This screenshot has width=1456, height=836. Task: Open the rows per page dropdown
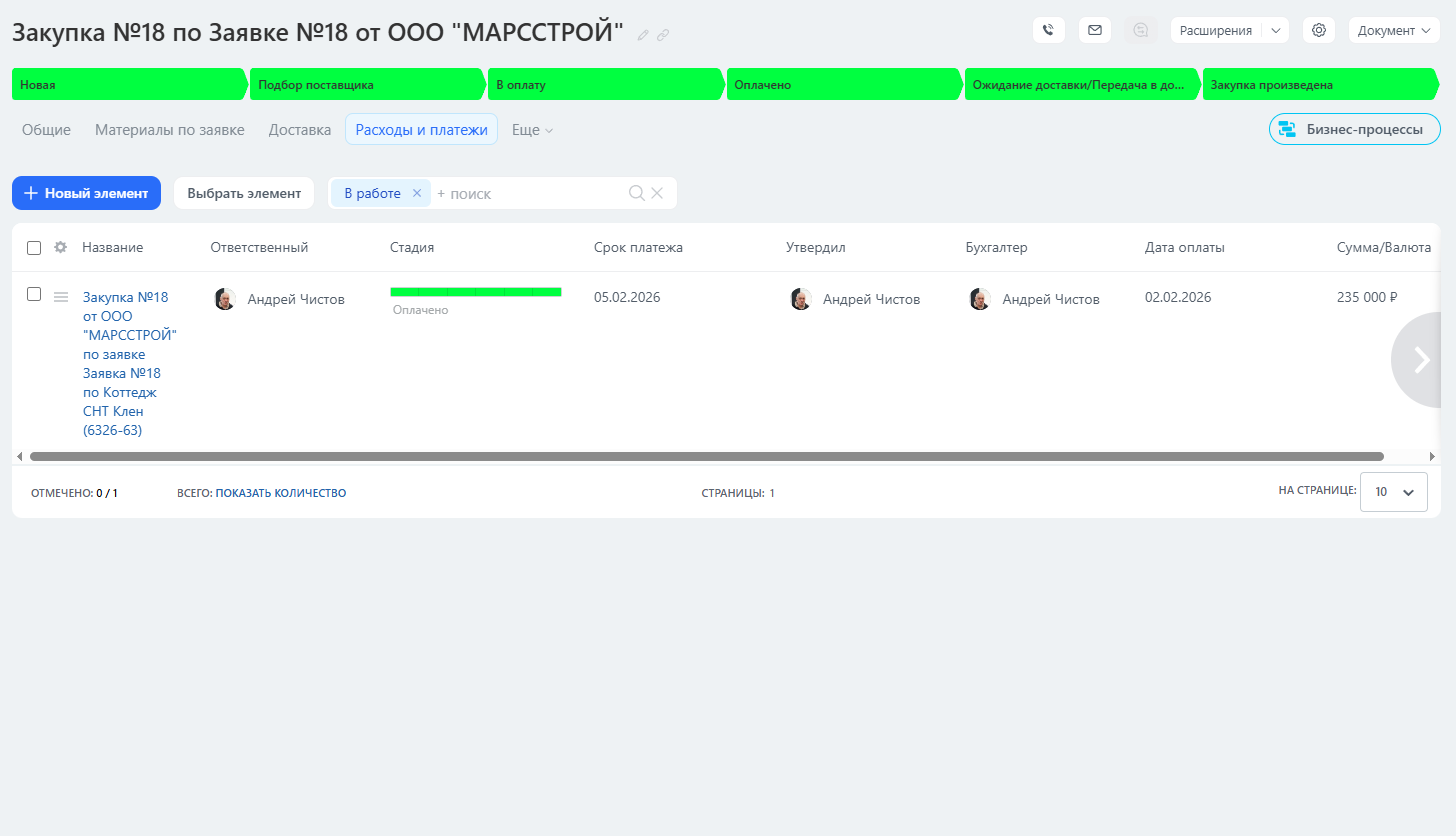[1393, 492]
